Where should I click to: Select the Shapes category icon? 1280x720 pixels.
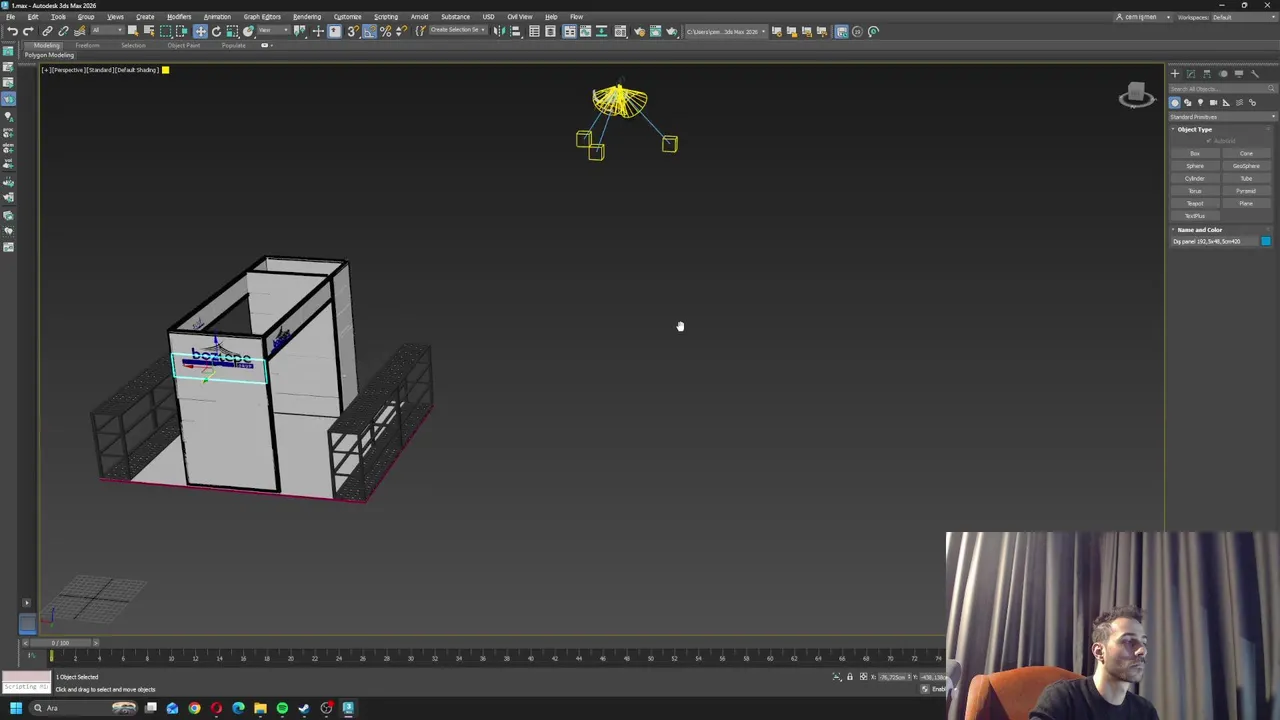coord(1188,102)
